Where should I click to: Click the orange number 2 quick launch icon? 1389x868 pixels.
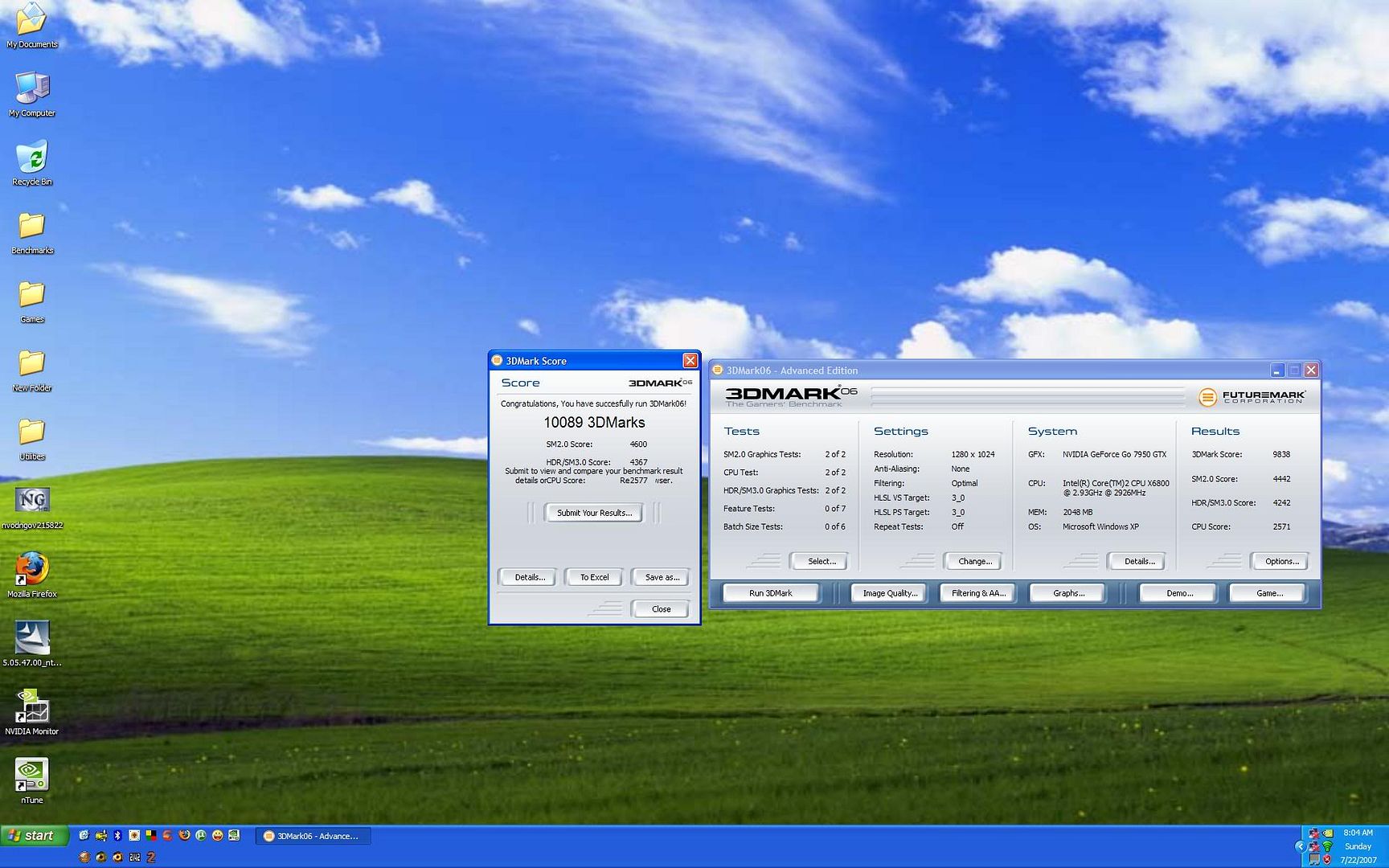click(x=151, y=858)
